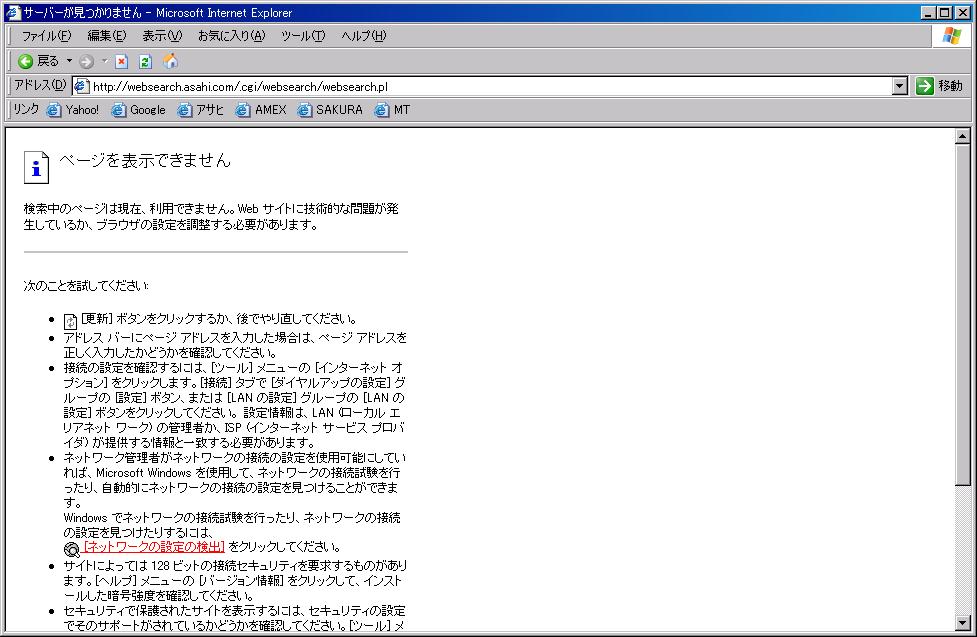Click the green Back (戻る) button

tap(38, 61)
